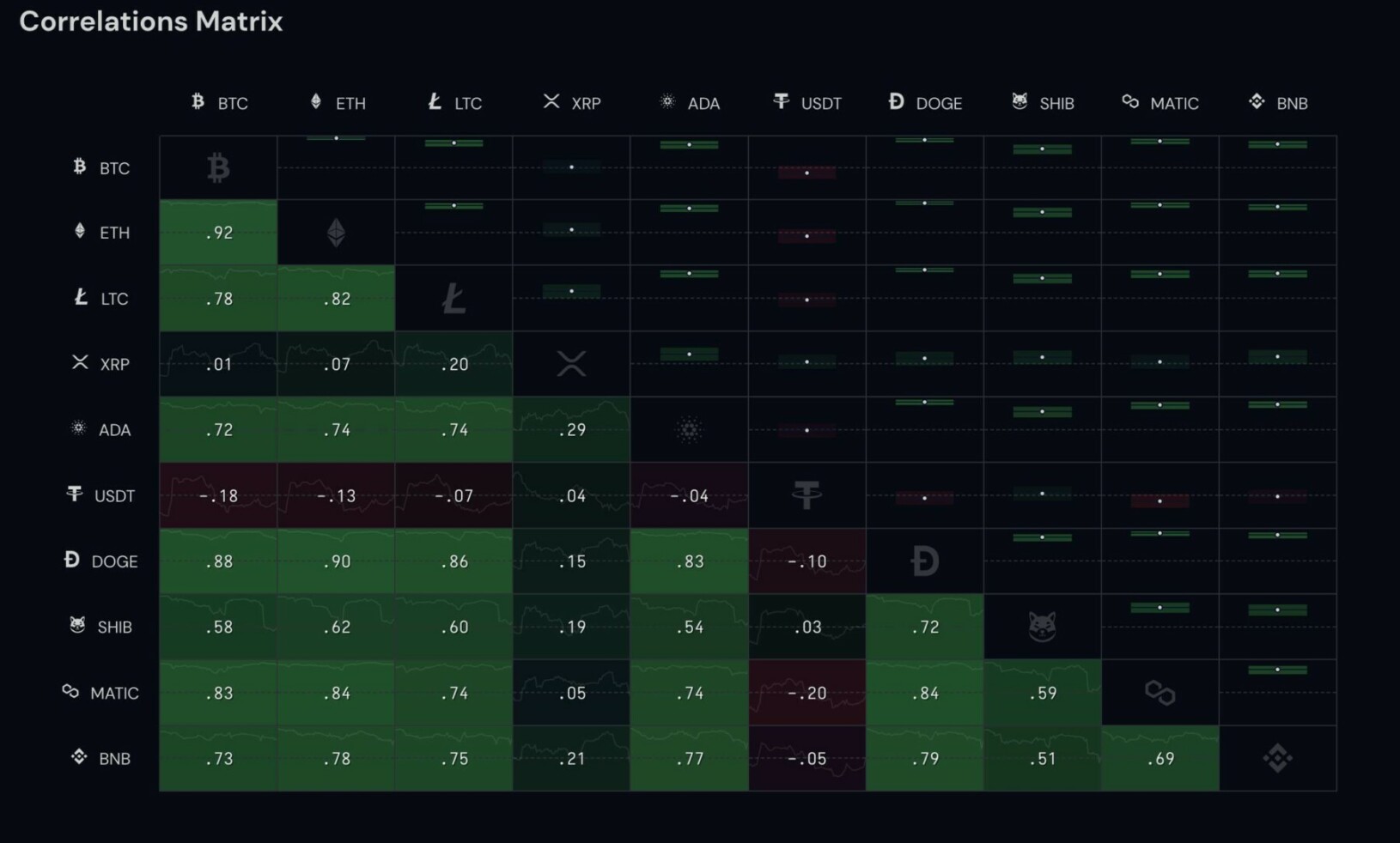Select the MATIC row label text
Image resolution: width=1400 pixels, height=843 pixels.
(x=114, y=693)
